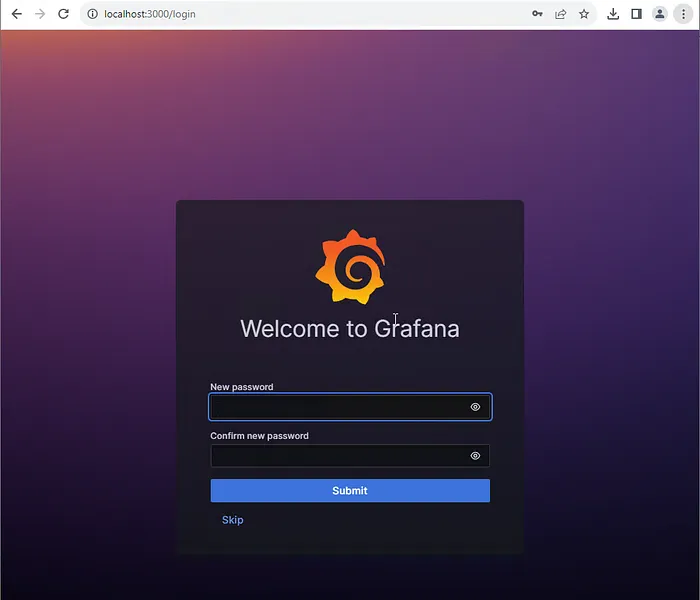Reveal the Confirm new password text
The width and height of the screenshot is (700, 600).
coord(475,456)
